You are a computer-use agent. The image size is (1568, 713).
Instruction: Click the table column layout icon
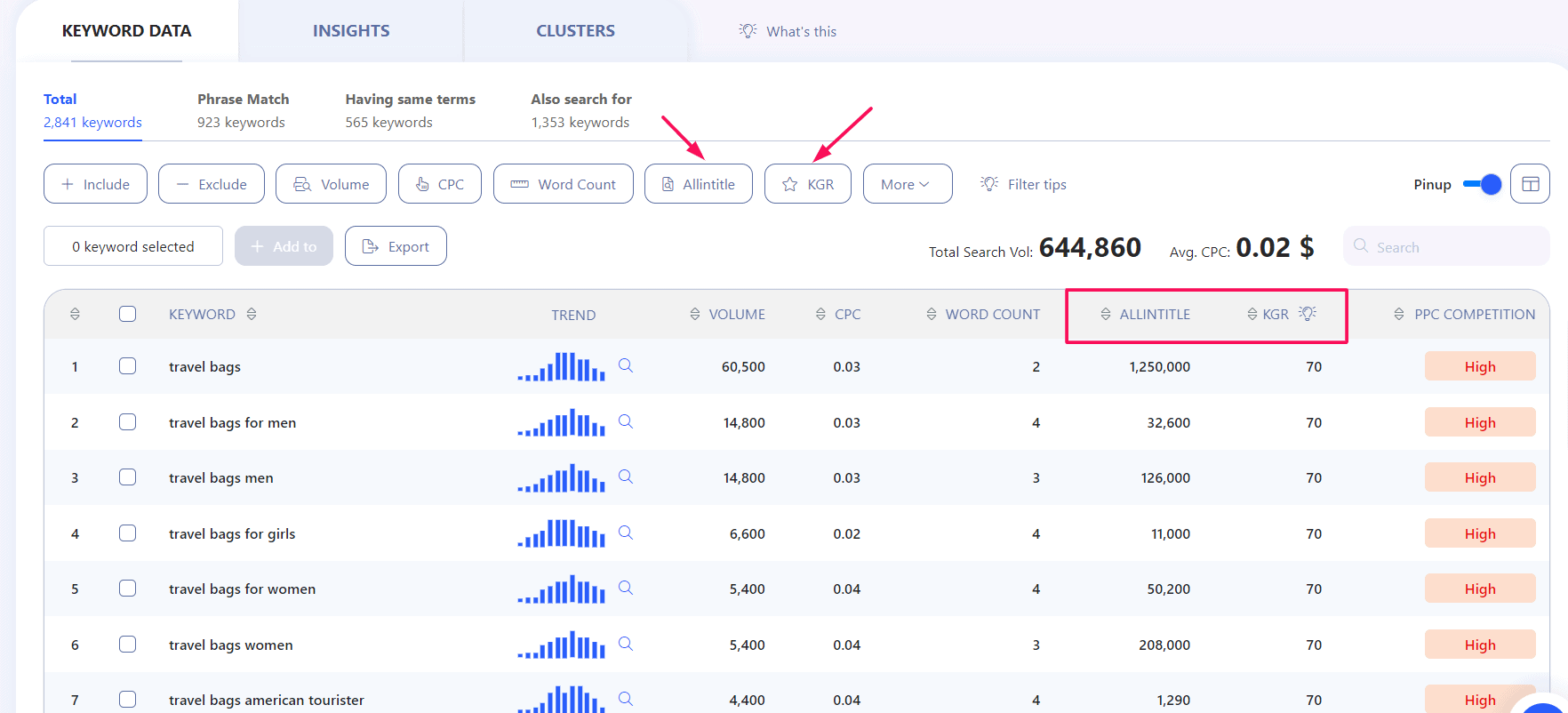(1530, 184)
